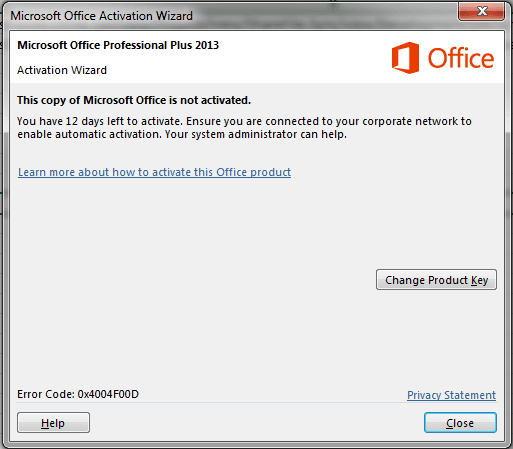Close the wizard using the red X

click(481, 12)
